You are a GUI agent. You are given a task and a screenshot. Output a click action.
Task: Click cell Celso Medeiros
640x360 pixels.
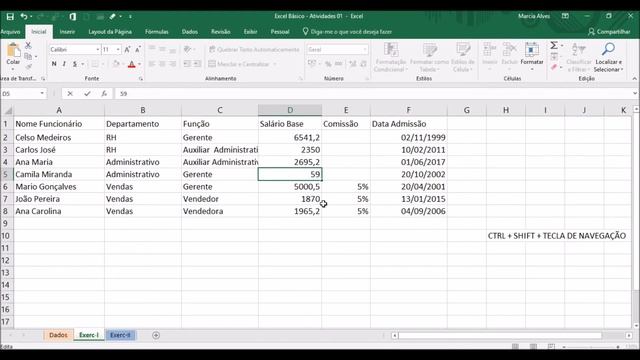point(59,138)
